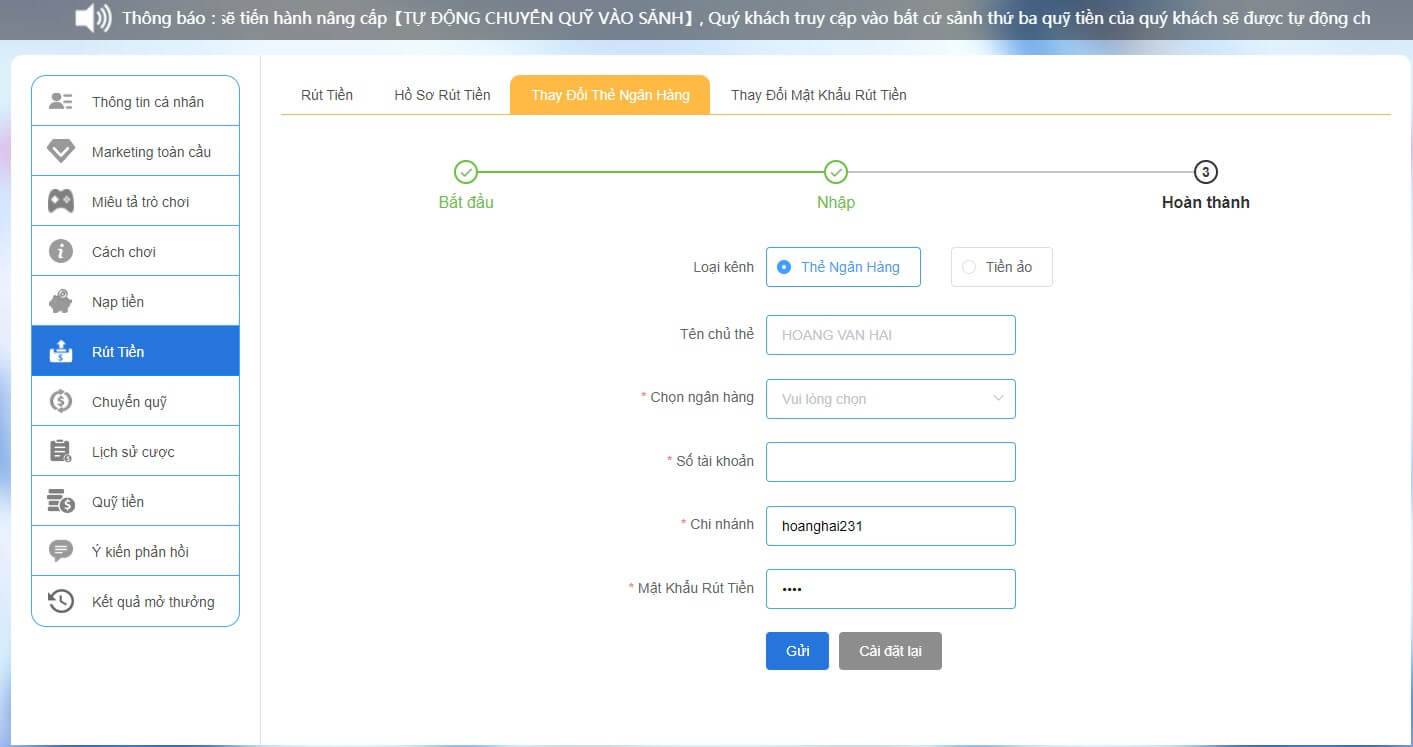
Task: Click the dollar cycle icon for Chuyển quỹ
Action: tap(61, 401)
